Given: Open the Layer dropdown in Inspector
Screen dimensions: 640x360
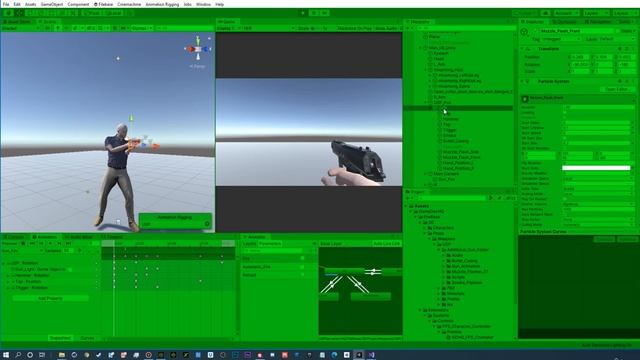Looking at the screenshot, I should click(617, 39).
